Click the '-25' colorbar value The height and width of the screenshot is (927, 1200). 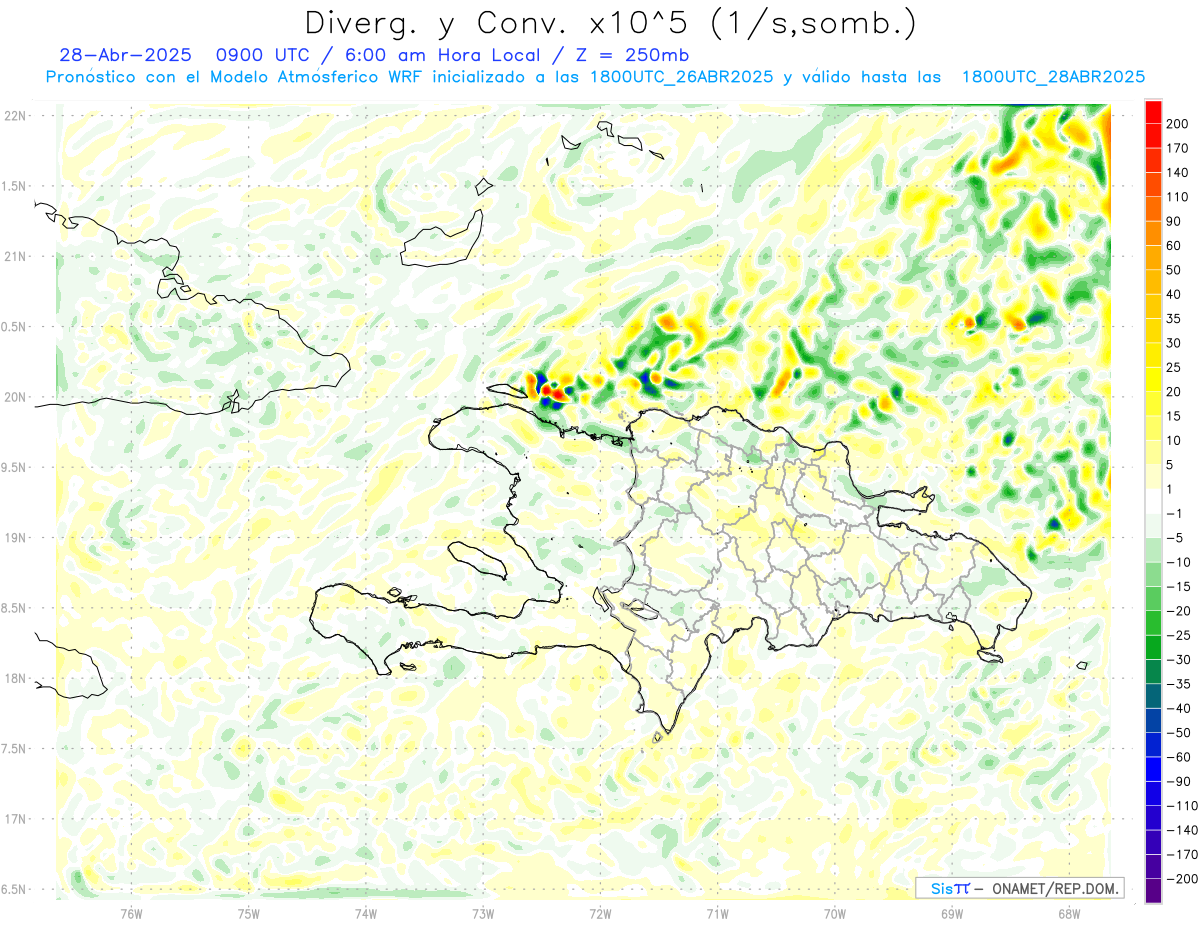pyautogui.click(x=1180, y=636)
